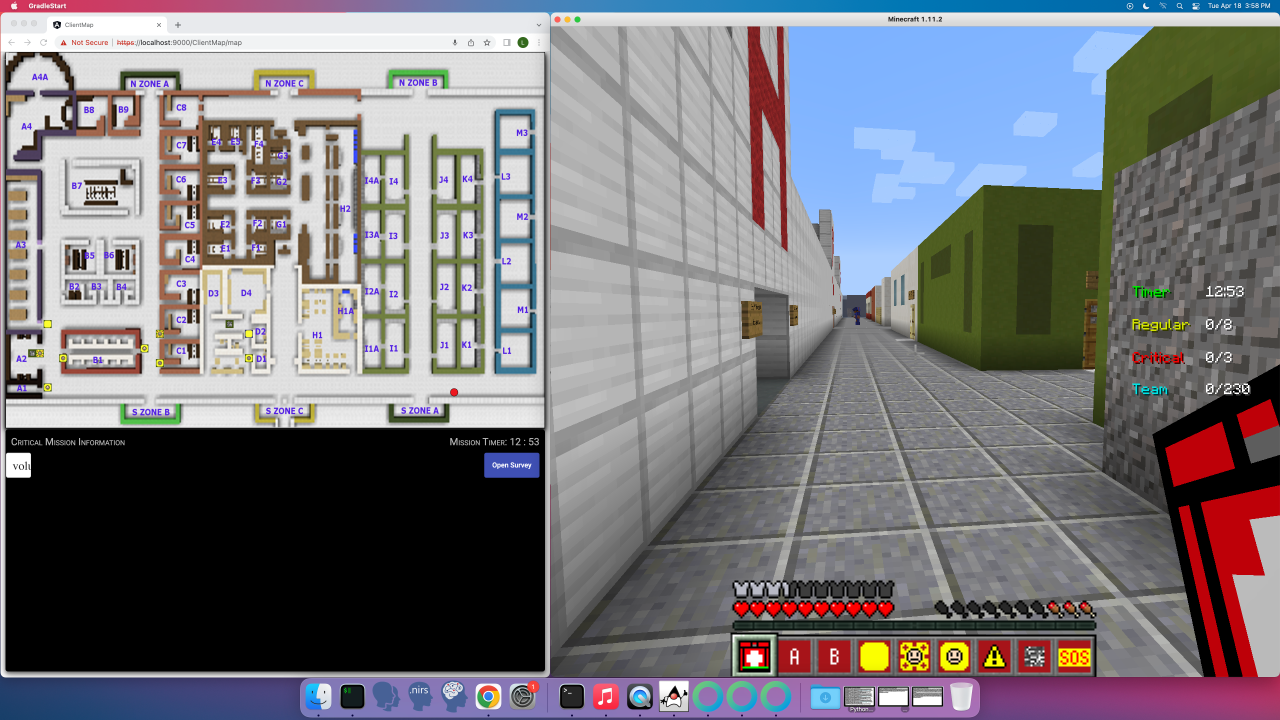Viewport: 1280px width, 720px height.
Task: Click room L1 on the map
Action: click(x=507, y=351)
